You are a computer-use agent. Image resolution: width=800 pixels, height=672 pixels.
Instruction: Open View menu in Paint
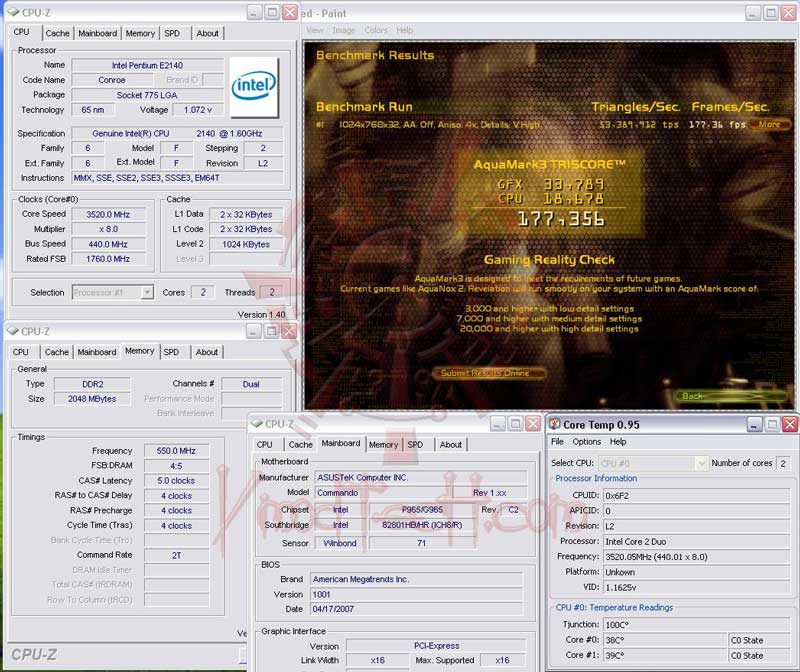(315, 31)
